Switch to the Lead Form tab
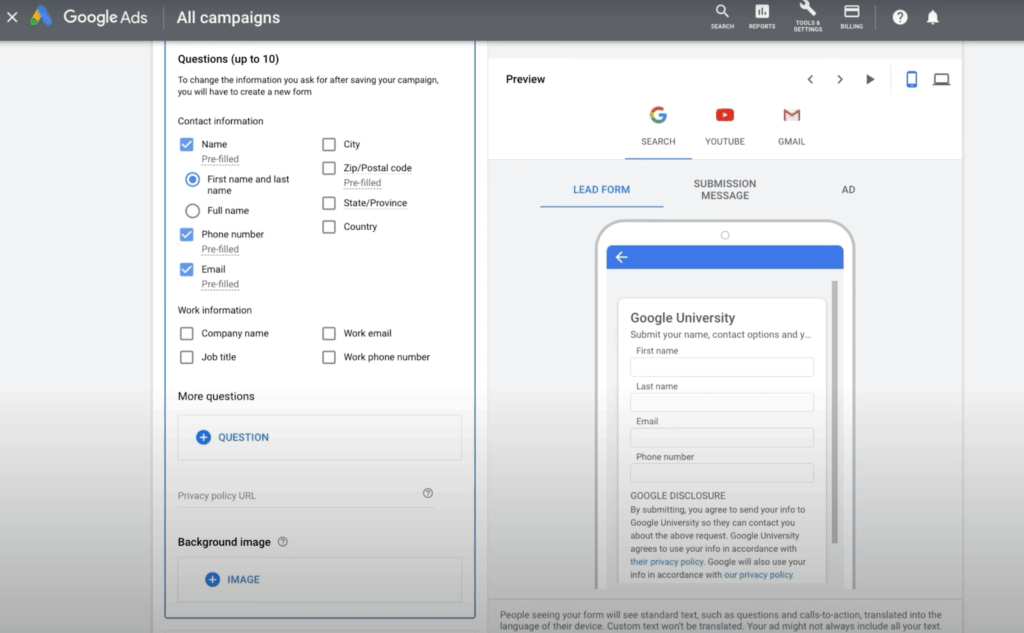 [601, 189]
